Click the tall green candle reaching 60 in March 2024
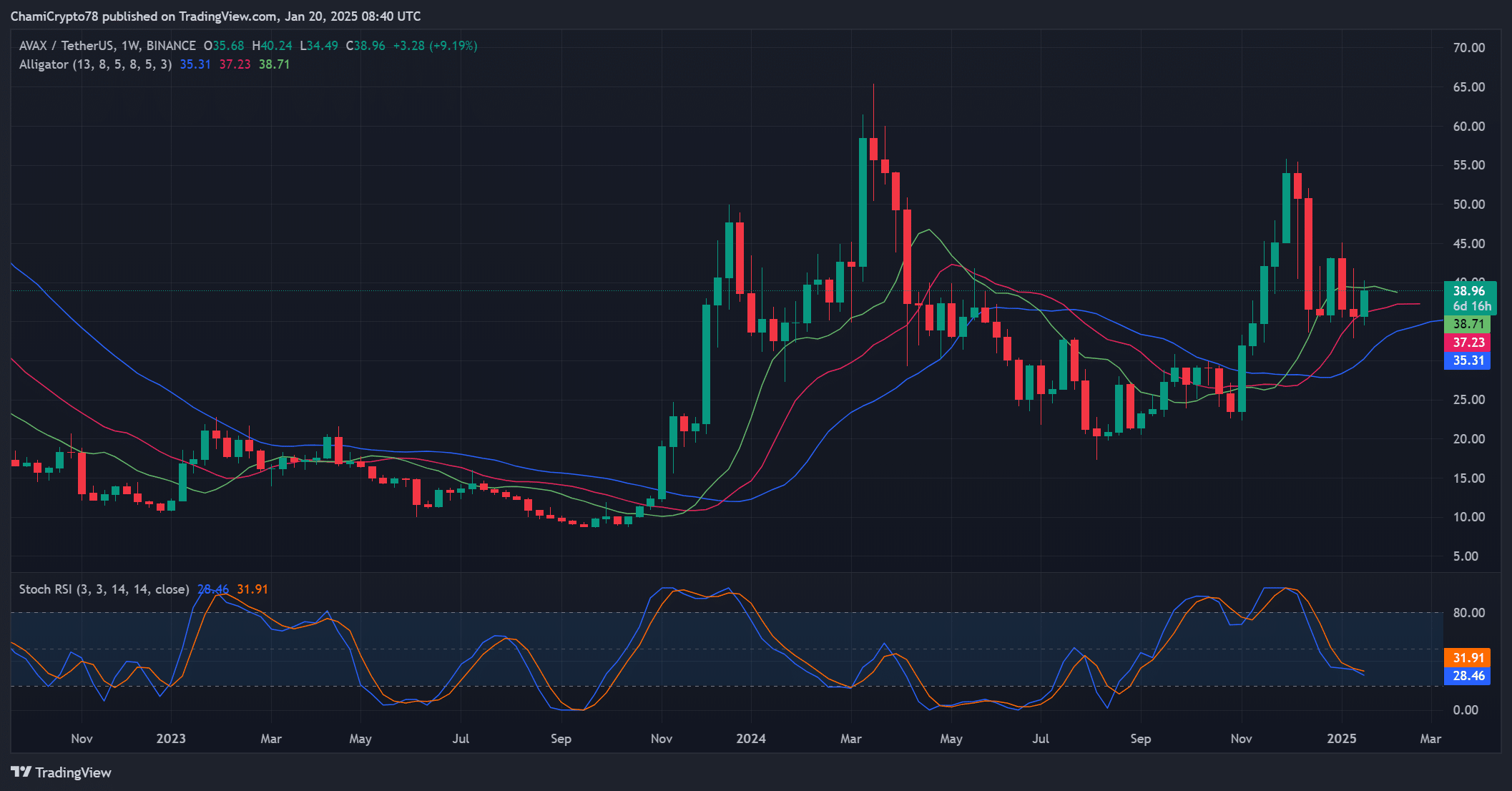The width and height of the screenshot is (1512, 791). click(863, 202)
